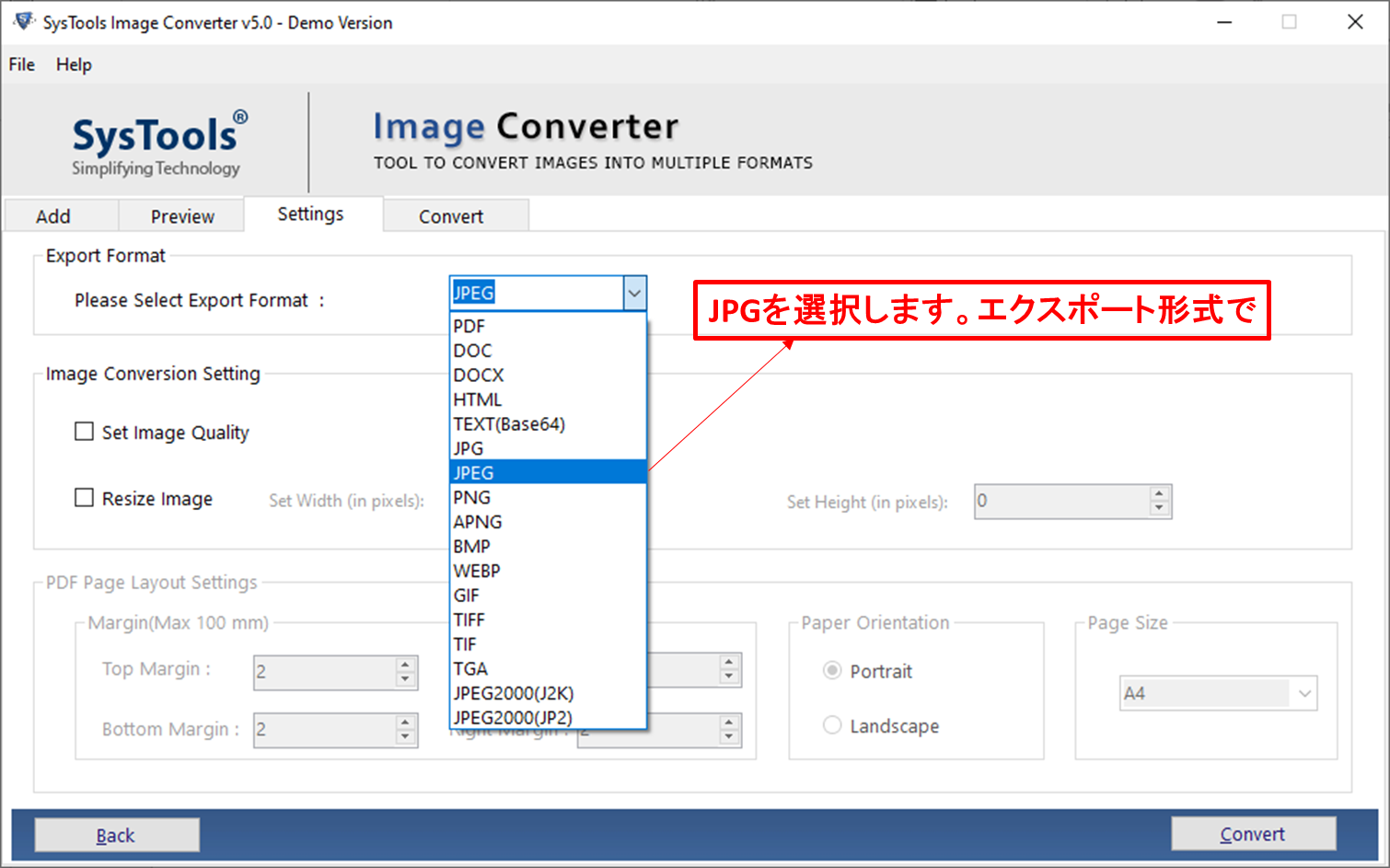Select the Settings tab

311,214
